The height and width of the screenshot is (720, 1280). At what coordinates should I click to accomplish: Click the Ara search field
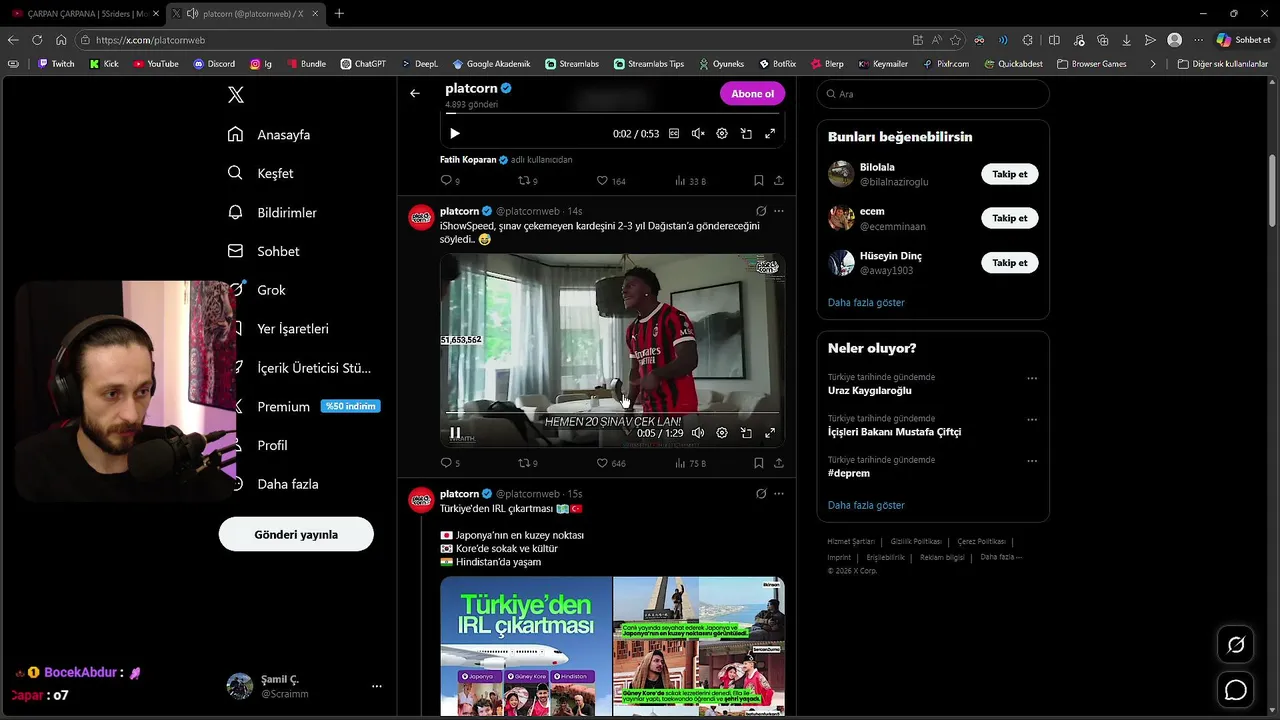(x=933, y=94)
